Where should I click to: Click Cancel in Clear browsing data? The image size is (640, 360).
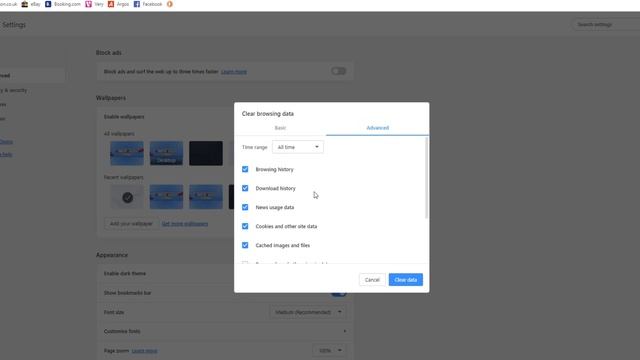[x=372, y=280]
